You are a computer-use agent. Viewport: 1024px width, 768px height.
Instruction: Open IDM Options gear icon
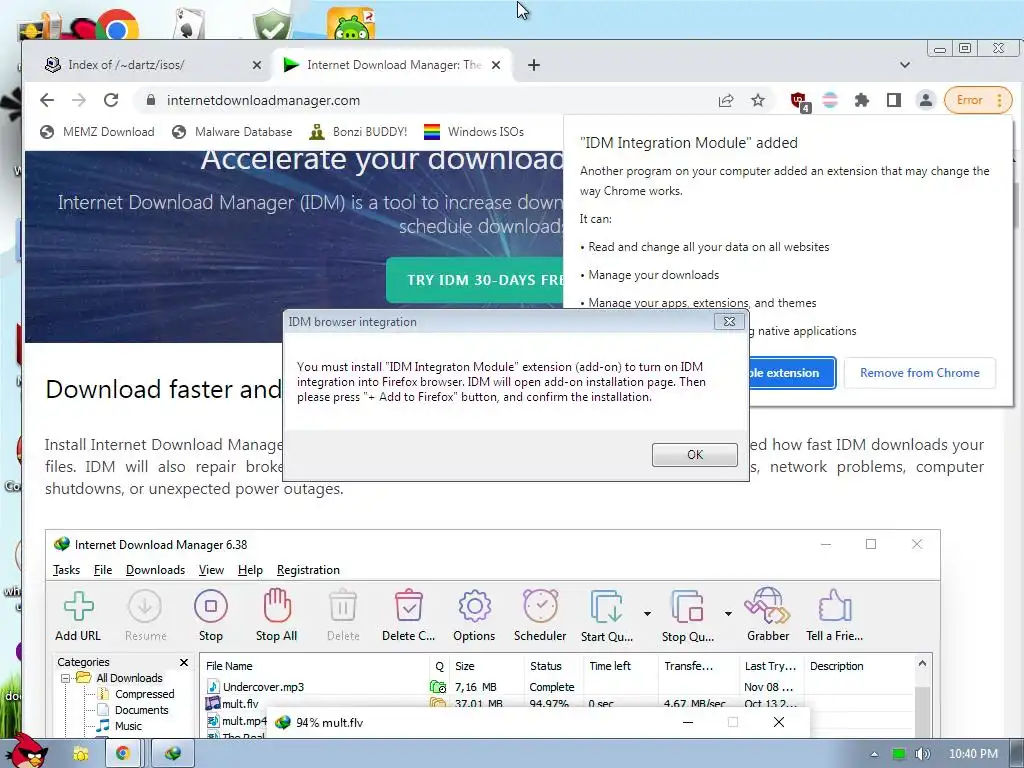475,607
